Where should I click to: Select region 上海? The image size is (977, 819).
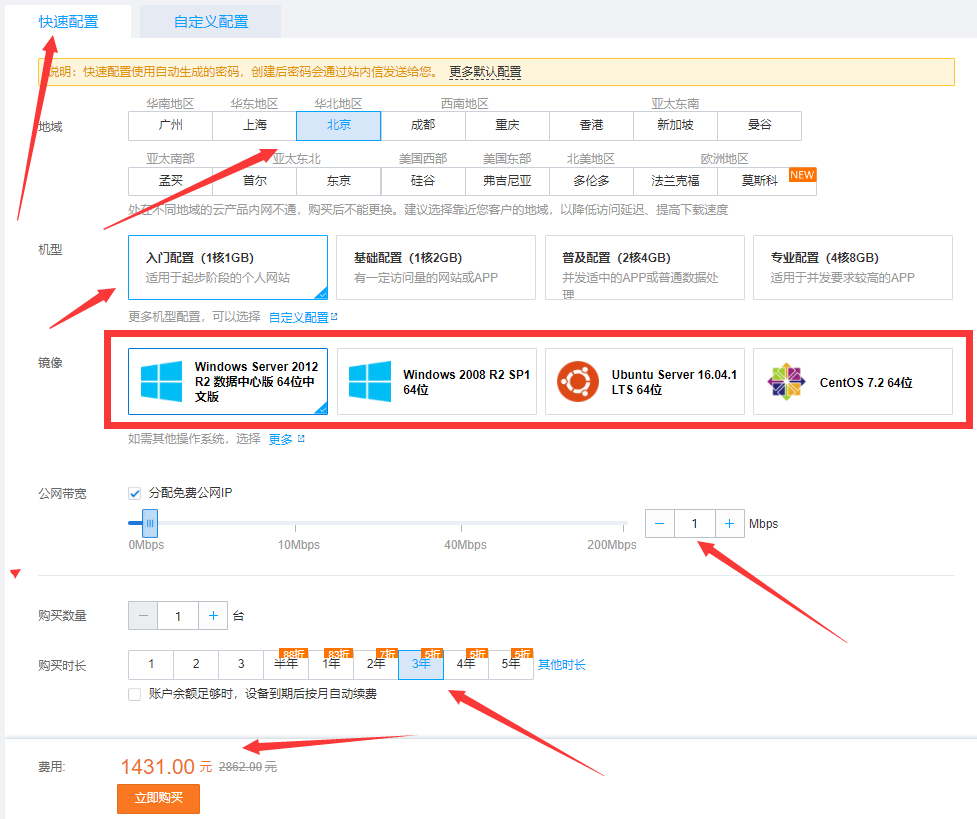point(254,125)
